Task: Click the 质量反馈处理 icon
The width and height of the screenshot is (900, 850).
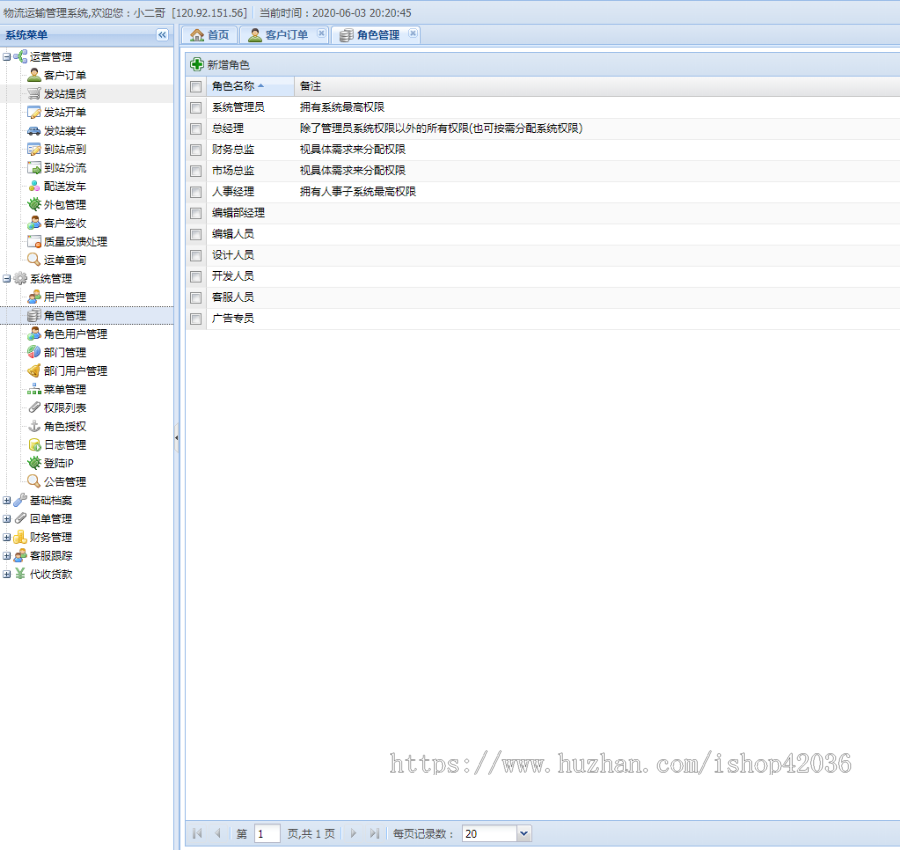Action: (34, 241)
